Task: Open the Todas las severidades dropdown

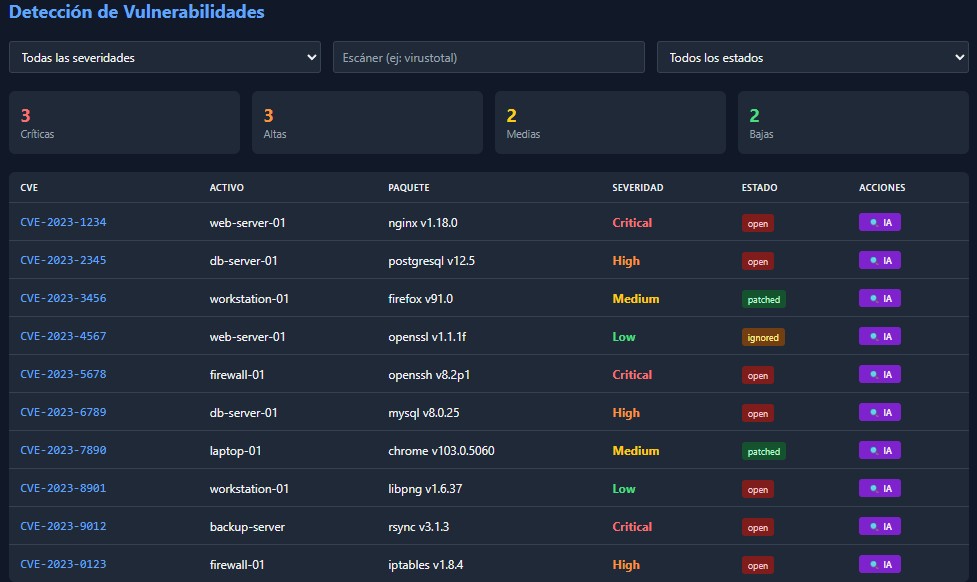Action: pyautogui.click(x=164, y=57)
